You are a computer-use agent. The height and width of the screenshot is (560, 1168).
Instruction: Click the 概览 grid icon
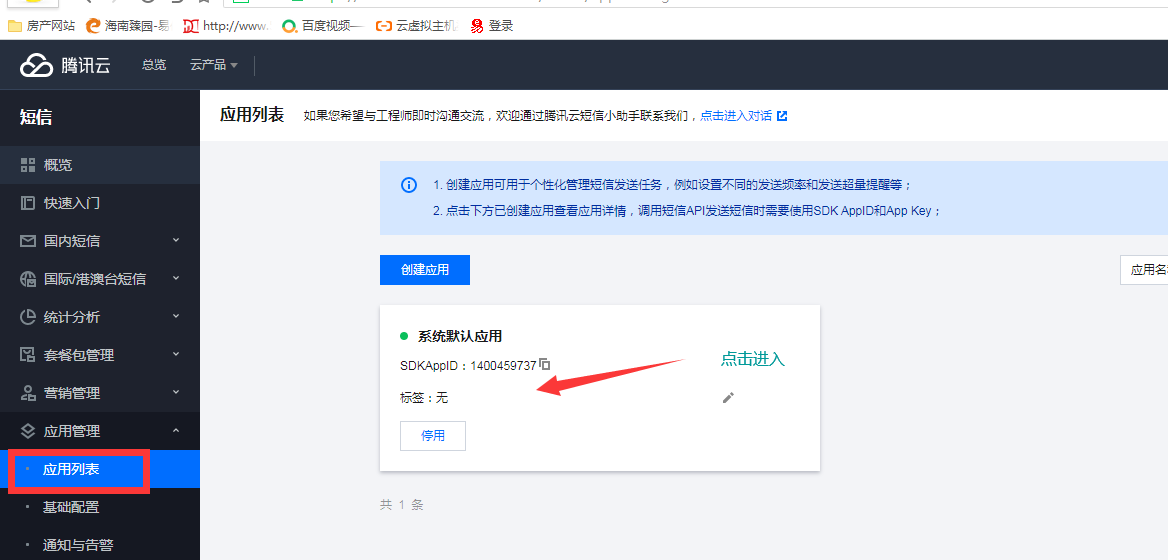[x=28, y=165]
